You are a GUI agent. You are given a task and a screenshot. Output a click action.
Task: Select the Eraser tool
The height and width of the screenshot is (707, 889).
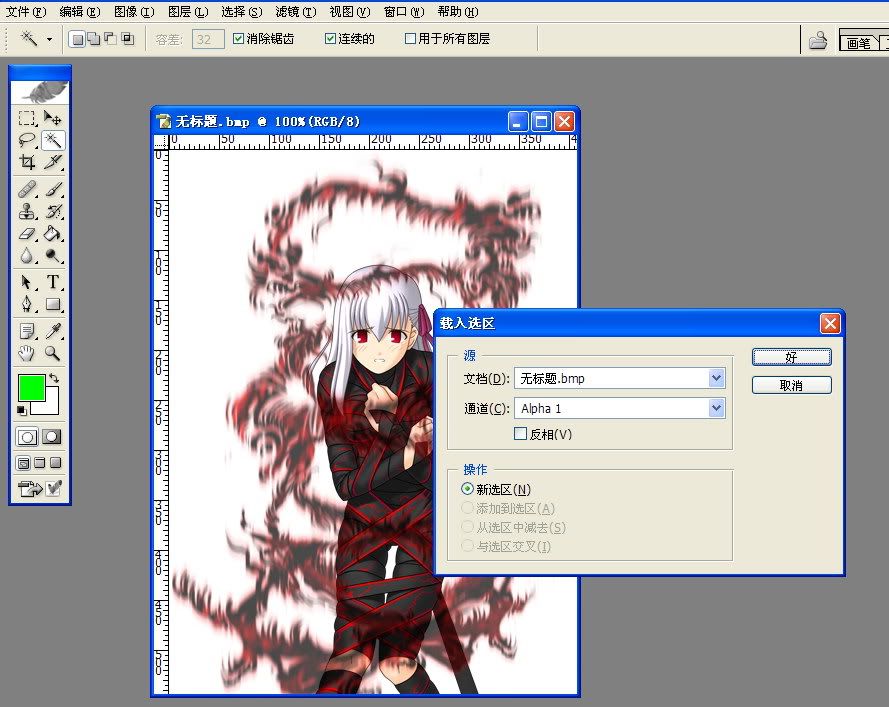coord(27,234)
